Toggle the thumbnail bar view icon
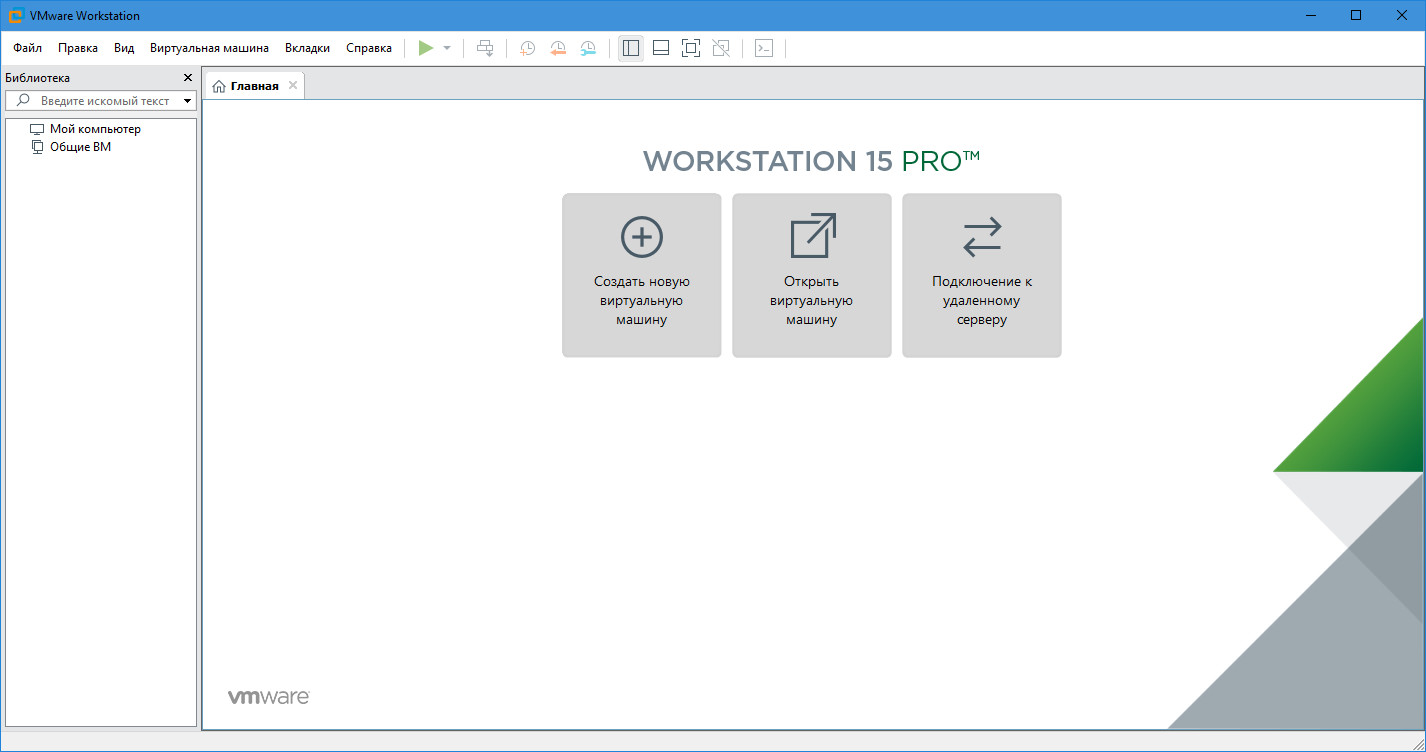This screenshot has width=1426, height=752. pyautogui.click(x=661, y=48)
